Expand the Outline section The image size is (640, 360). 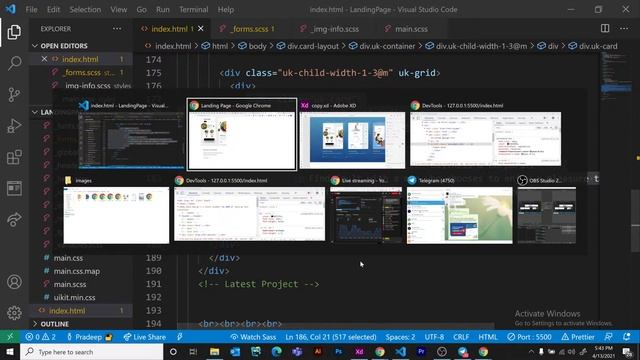54,324
